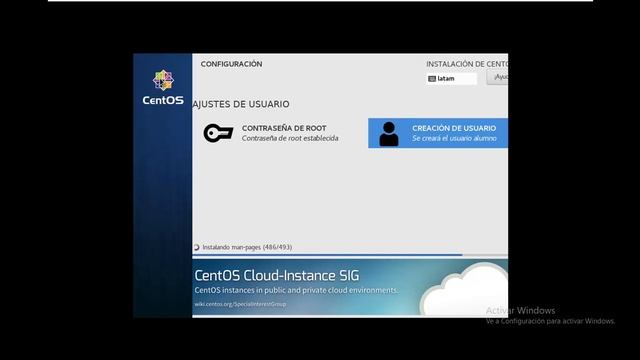Click the cloud illustration in the banner
This screenshot has width=640, height=360.
click(464, 289)
